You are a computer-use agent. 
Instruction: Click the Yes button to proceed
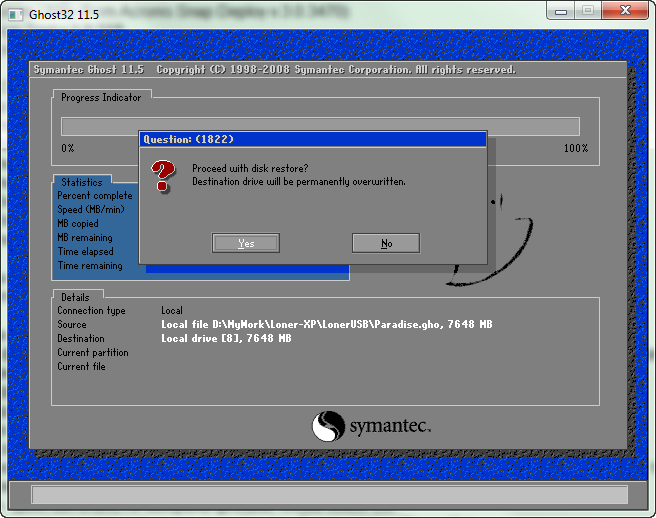tap(246, 243)
